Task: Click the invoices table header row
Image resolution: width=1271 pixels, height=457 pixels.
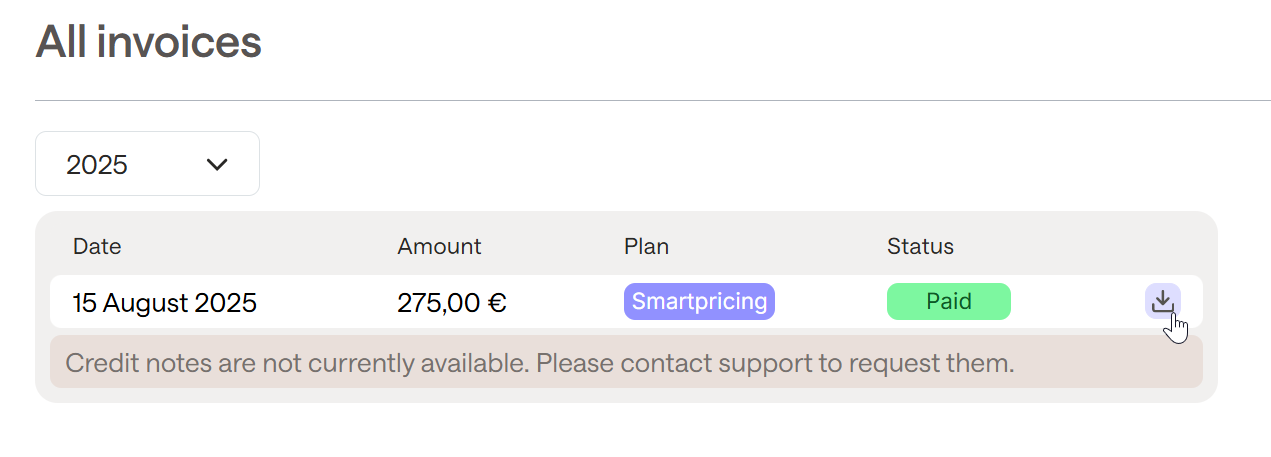Action: coord(626,246)
